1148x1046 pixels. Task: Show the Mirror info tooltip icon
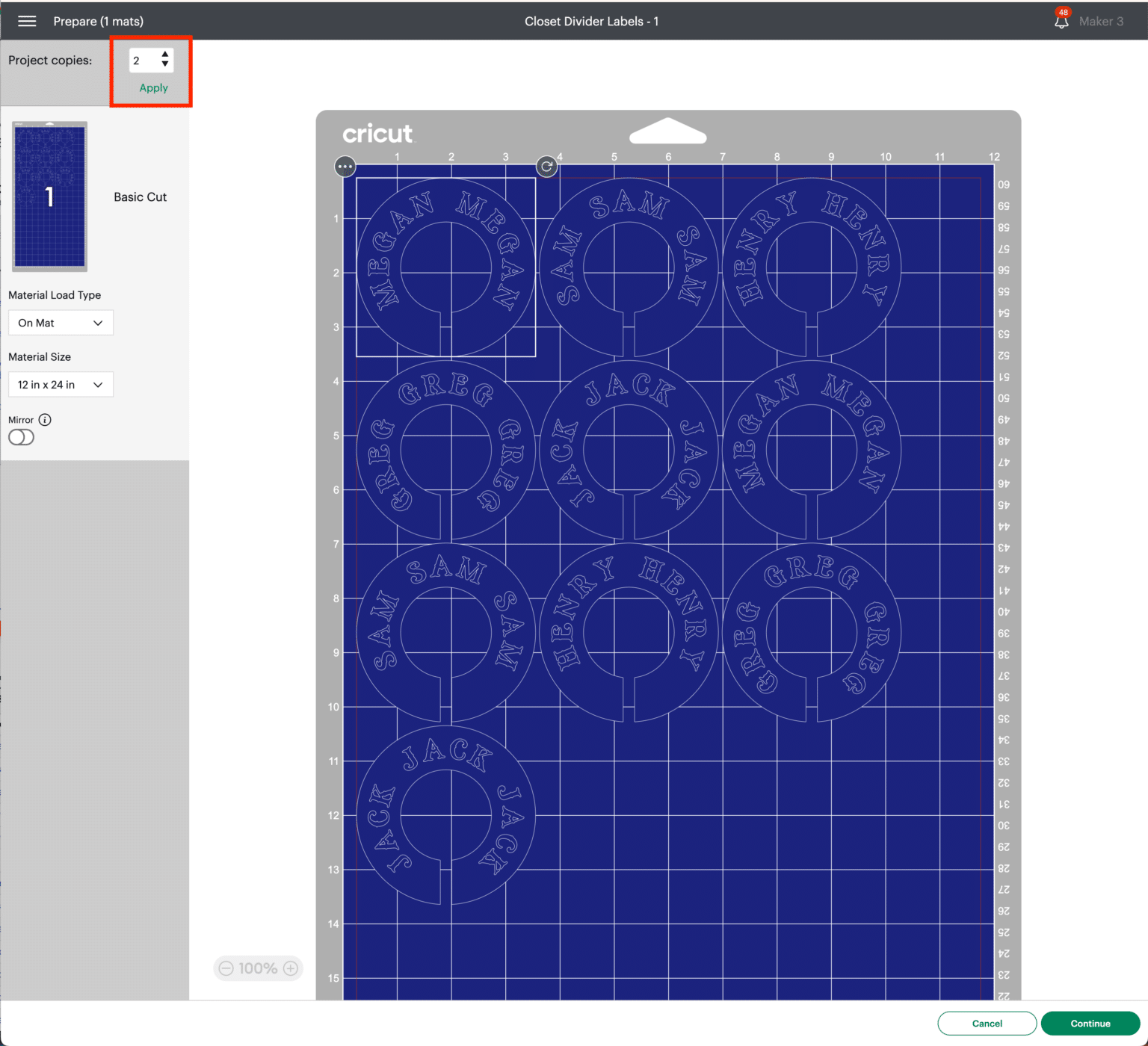(45, 420)
